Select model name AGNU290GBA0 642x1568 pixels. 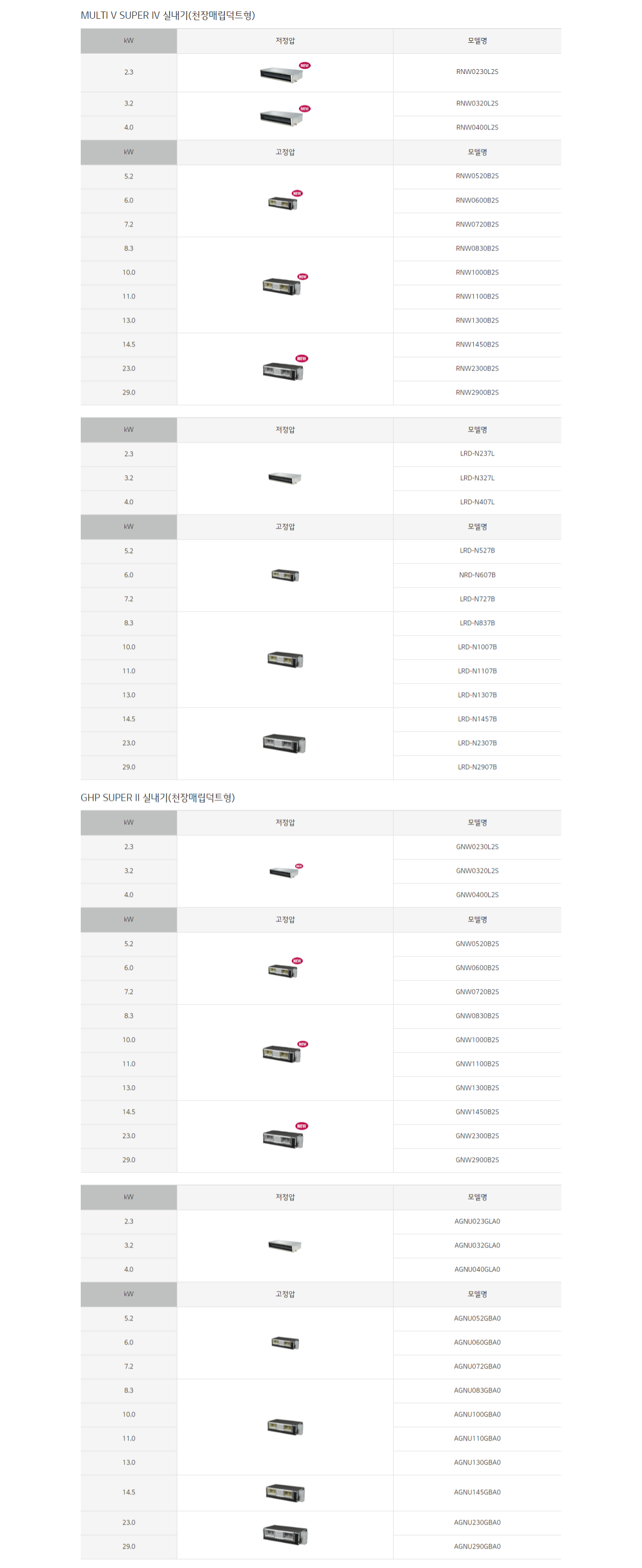[477, 1546]
